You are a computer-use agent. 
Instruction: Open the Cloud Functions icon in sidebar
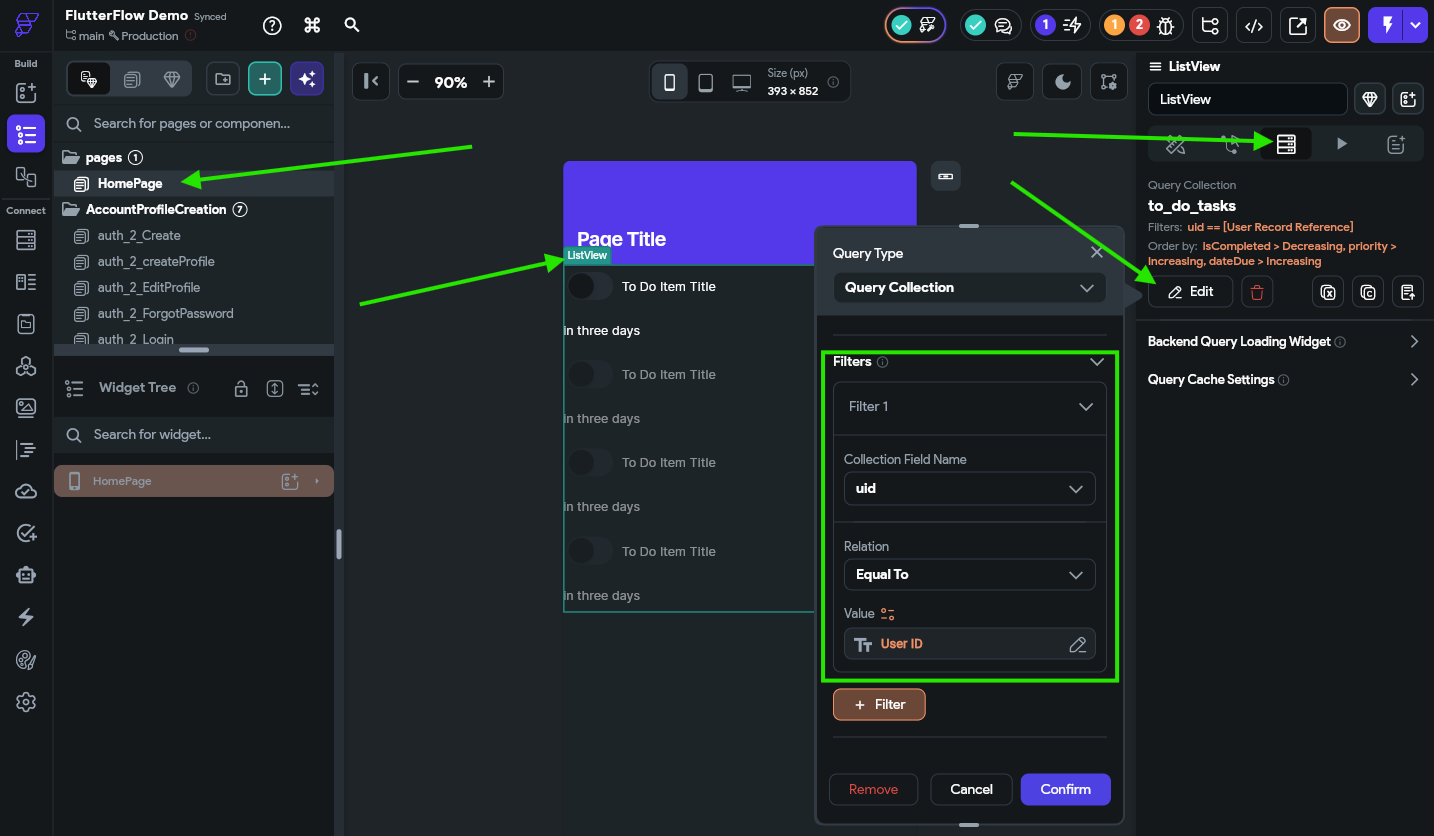[x=26, y=491]
